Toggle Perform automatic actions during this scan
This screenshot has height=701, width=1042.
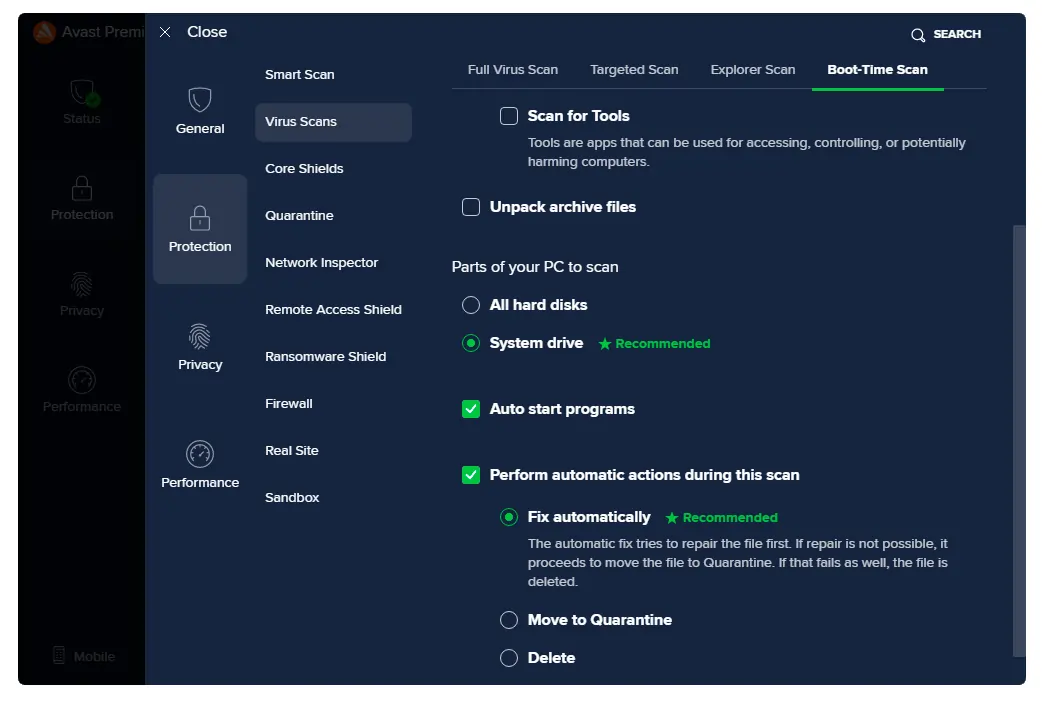pyautogui.click(x=471, y=475)
